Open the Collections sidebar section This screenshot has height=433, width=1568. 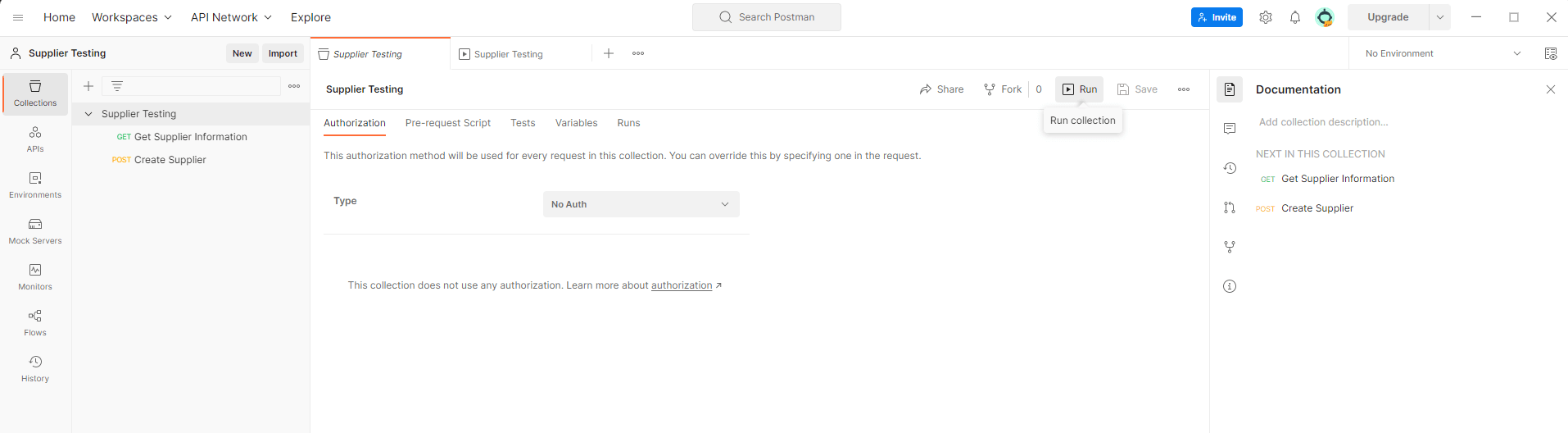point(35,93)
